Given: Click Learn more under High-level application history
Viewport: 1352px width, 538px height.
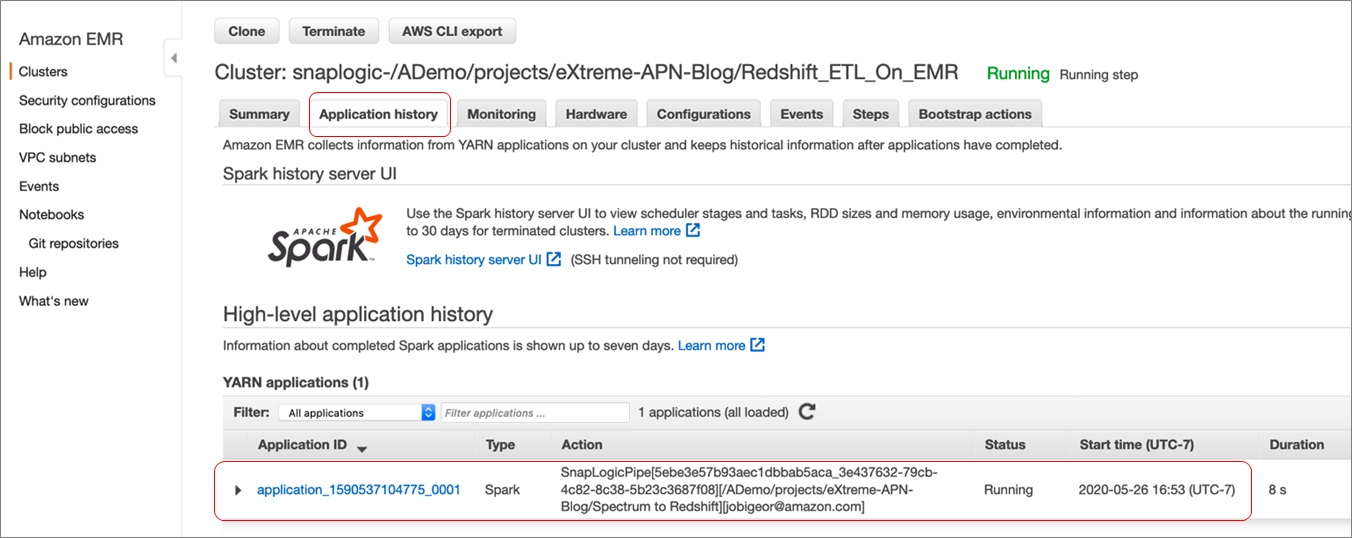Looking at the screenshot, I should tap(711, 345).
